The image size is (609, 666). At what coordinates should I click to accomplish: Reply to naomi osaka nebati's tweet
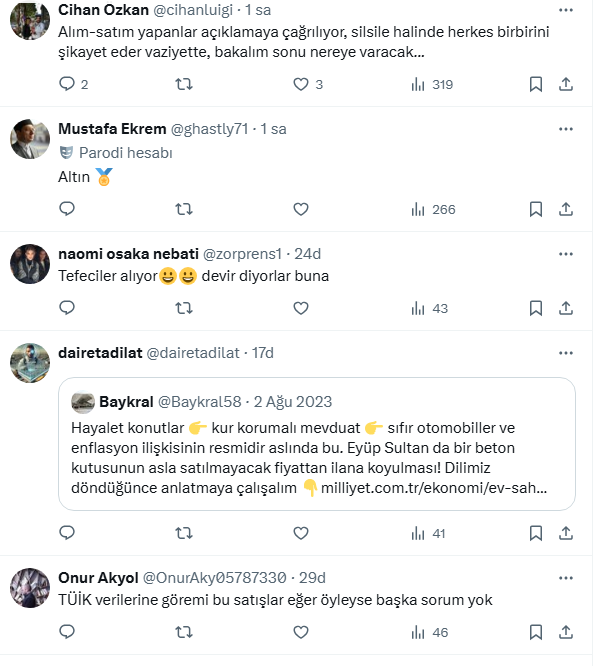click(68, 308)
